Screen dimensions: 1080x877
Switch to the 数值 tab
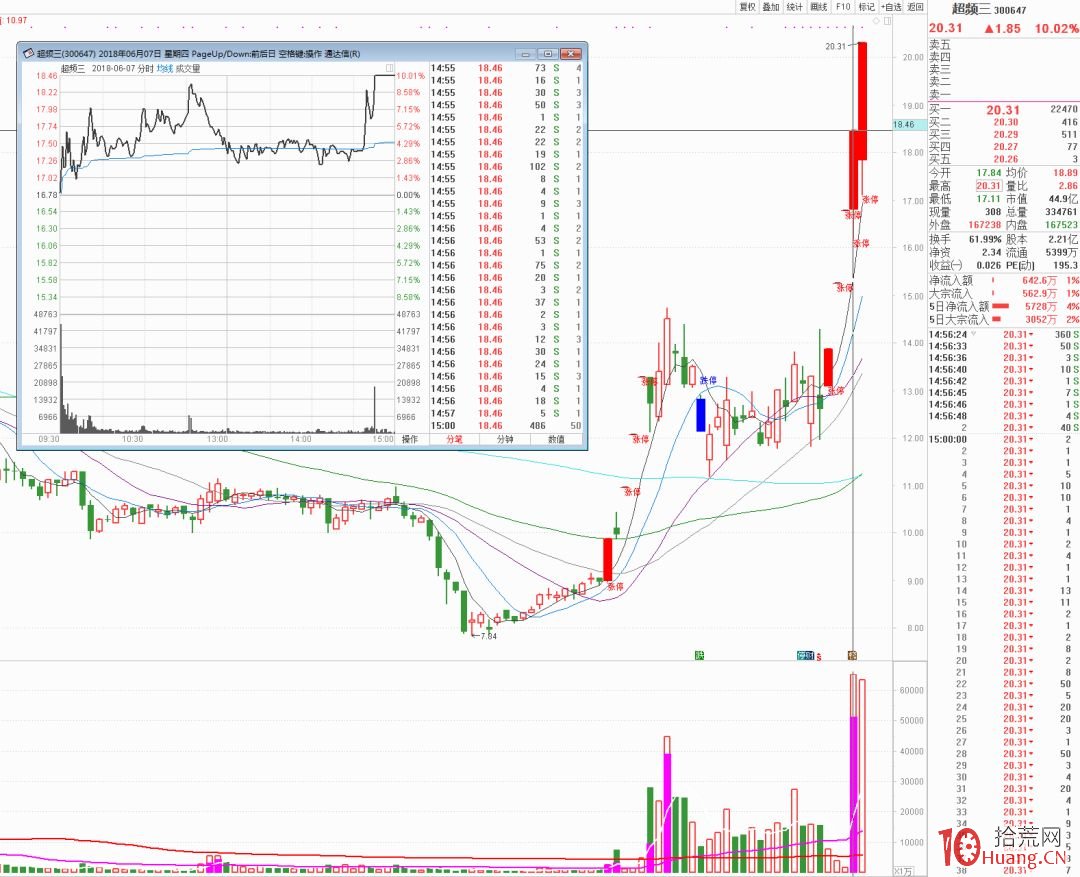[x=556, y=439]
